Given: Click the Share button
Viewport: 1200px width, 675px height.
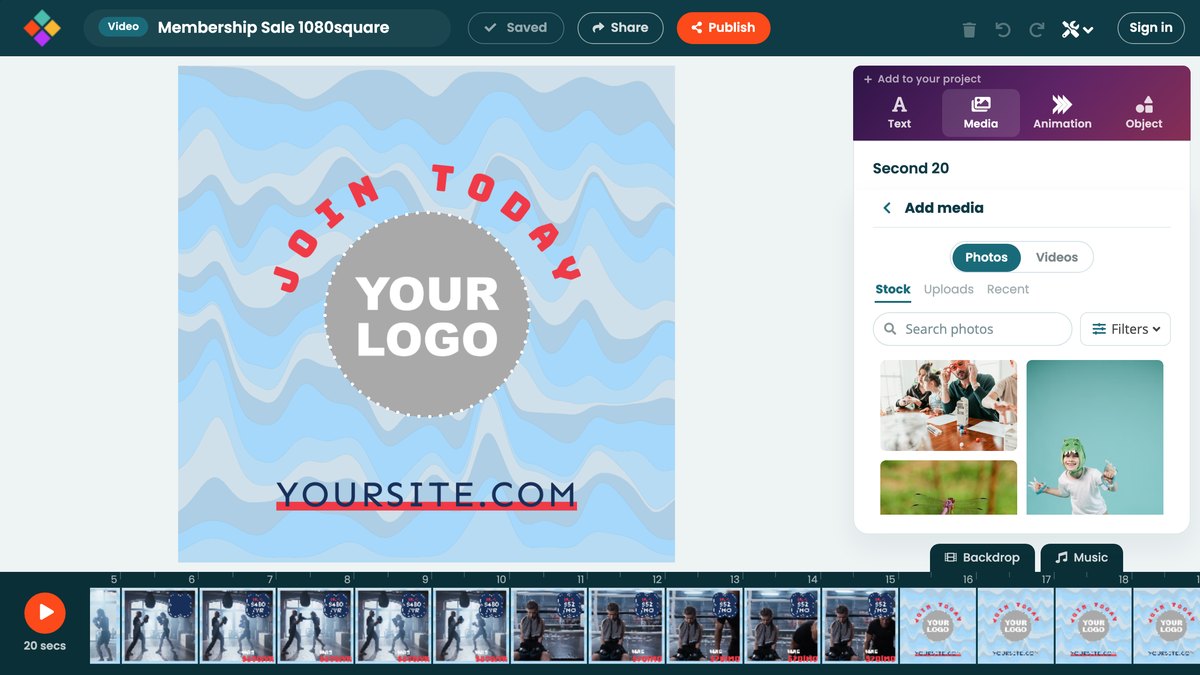Looking at the screenshot, I should click(620, 28).
